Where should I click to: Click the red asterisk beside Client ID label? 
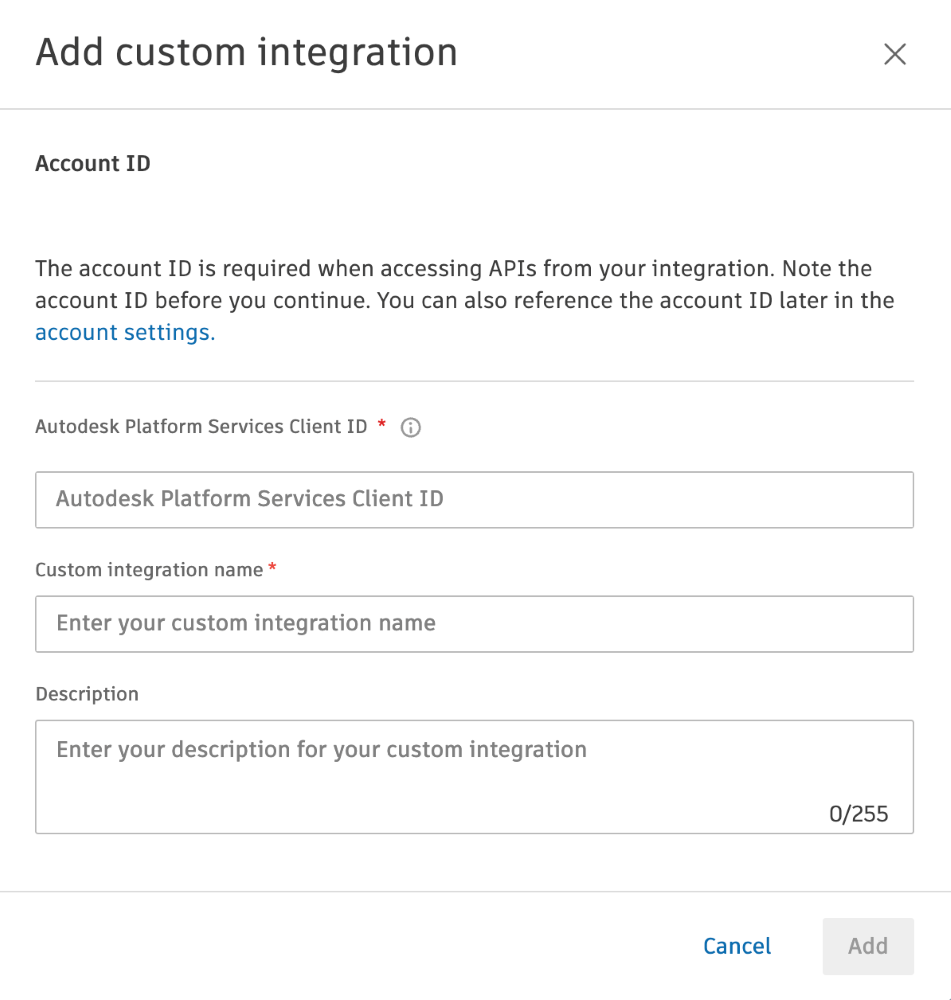click(x=382, y=423)
